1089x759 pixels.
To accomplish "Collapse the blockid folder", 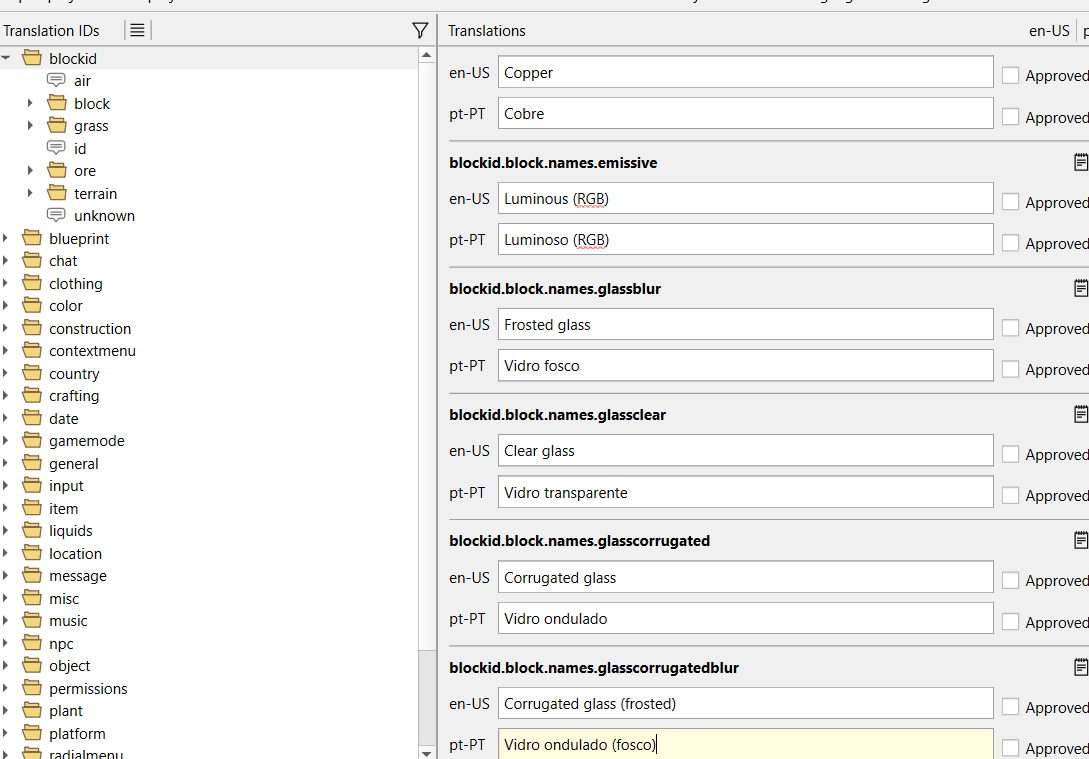I will pos(7,58).
